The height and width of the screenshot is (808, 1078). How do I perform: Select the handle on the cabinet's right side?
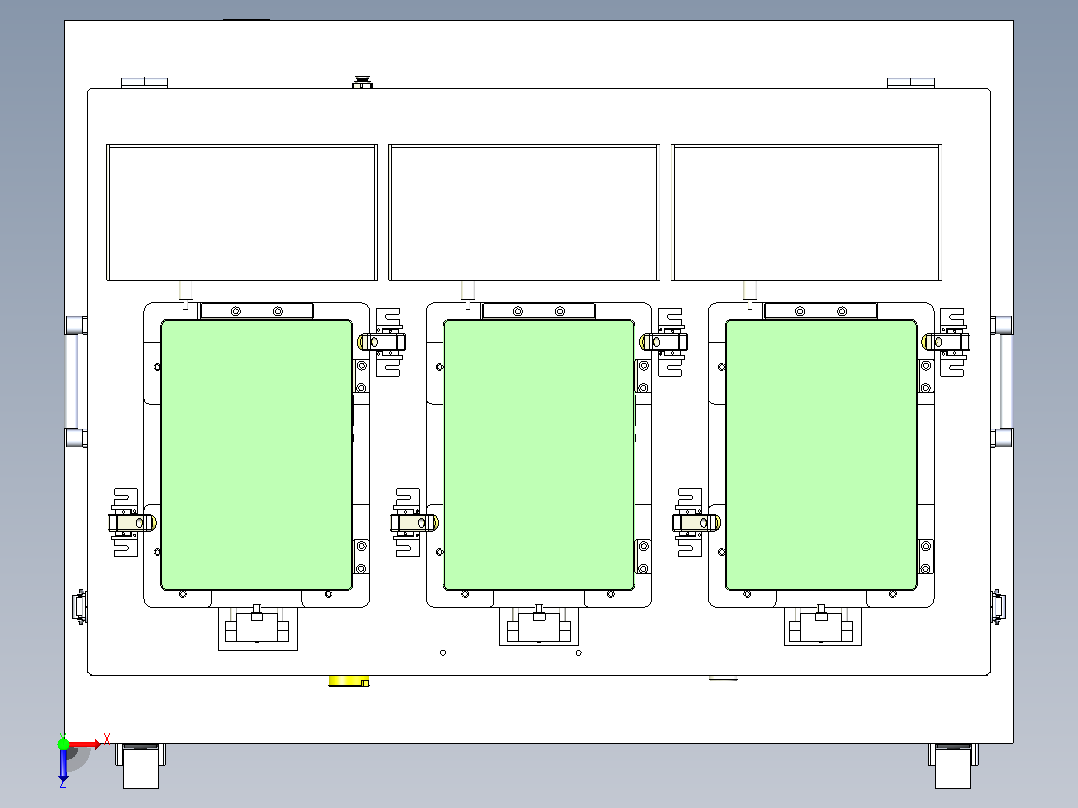pyautogui.click(x=1002, y=382)
